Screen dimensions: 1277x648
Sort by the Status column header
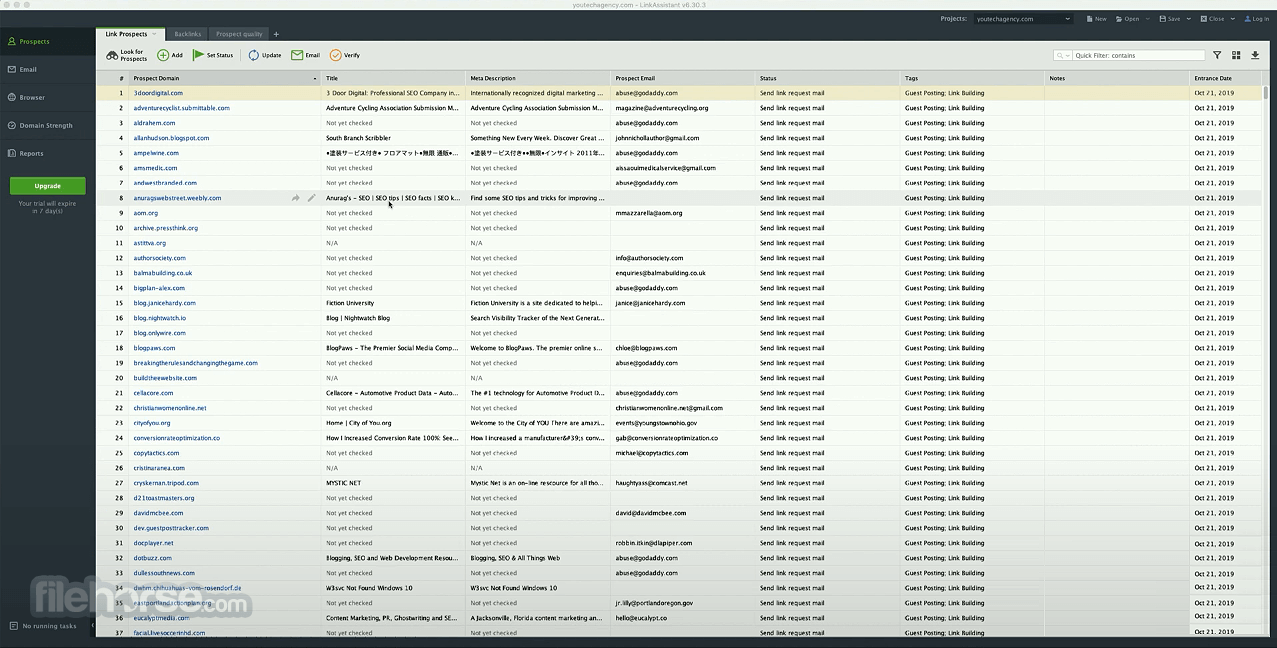coord(827,78)
